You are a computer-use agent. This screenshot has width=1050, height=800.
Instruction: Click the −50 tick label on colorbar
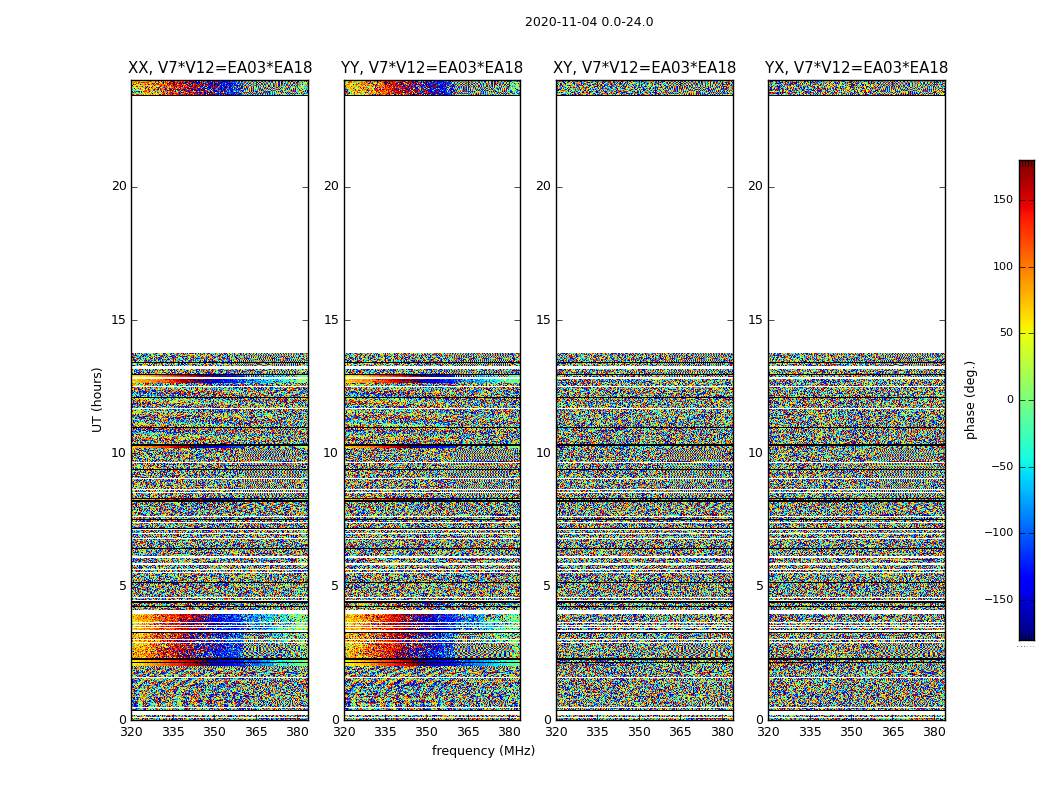[x=1002, y=467]
